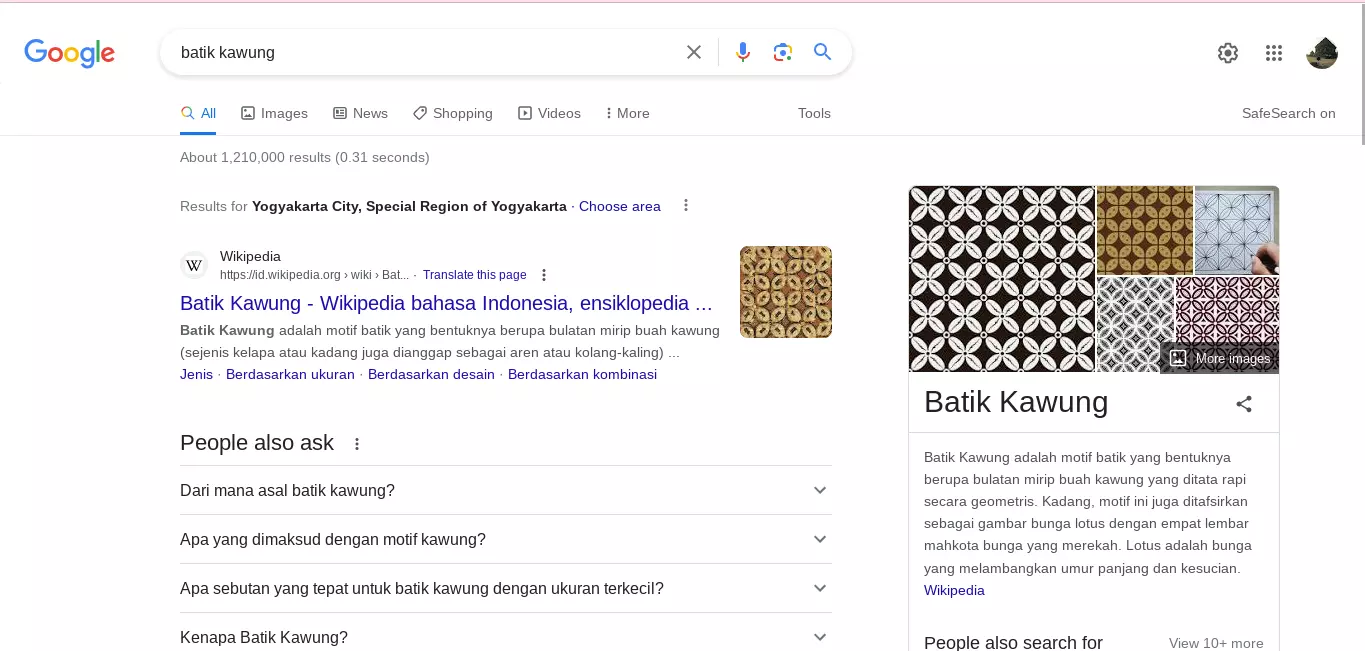The height and width of the screenshot is (651, 1365).
Task: Click the More images button
Action: 1220,358
